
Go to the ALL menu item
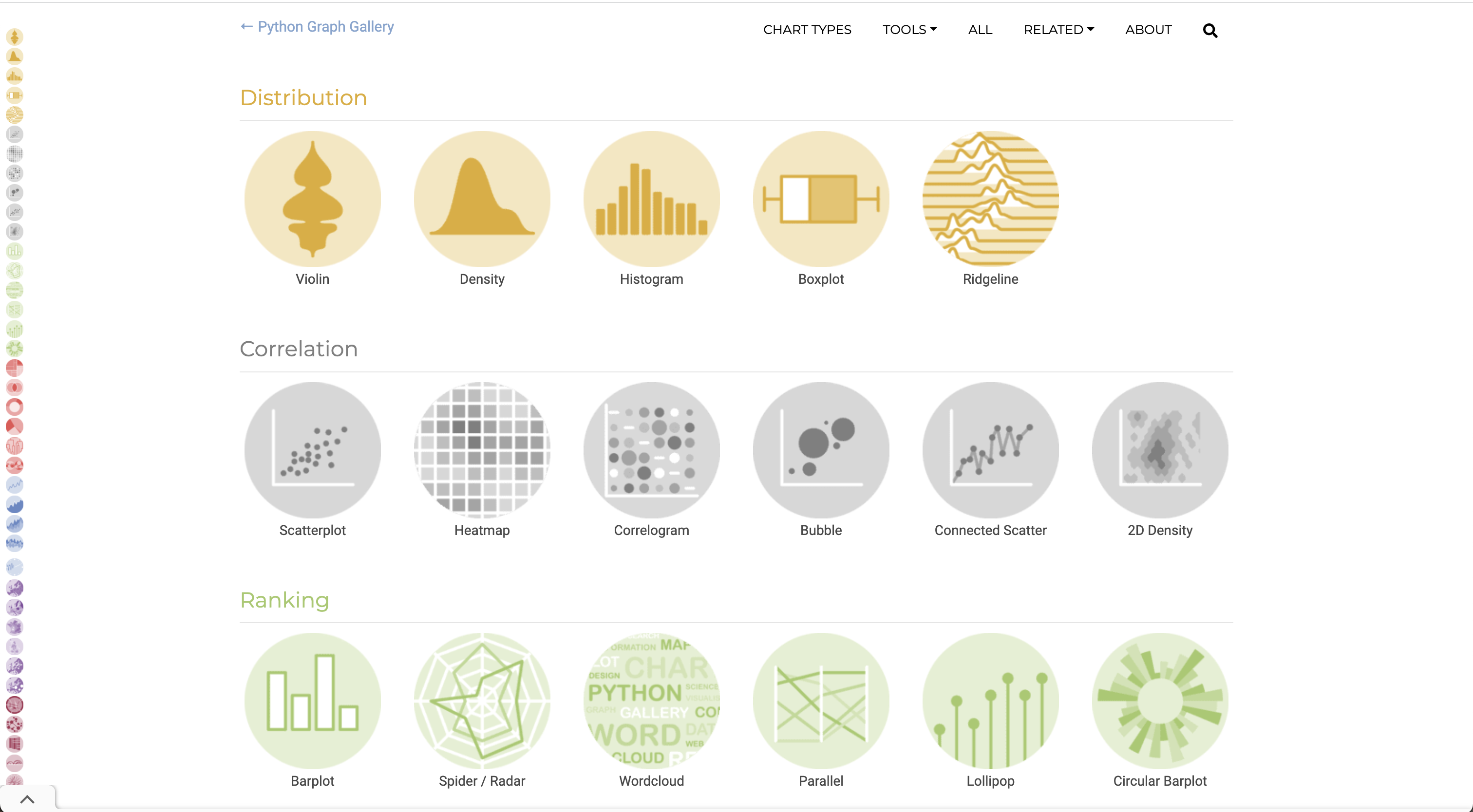(x=980, y=30)
